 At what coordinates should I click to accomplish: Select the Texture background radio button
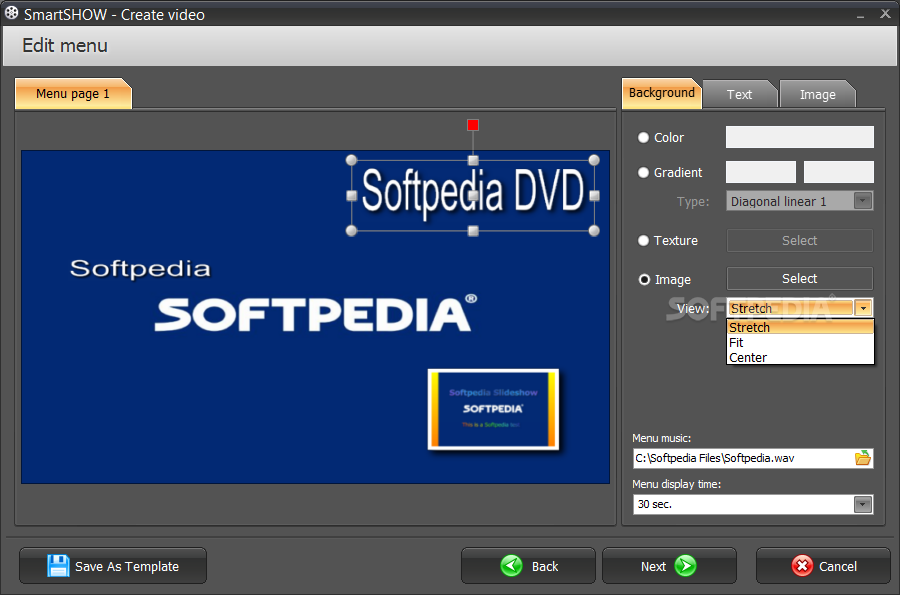(x=643, y=240)
